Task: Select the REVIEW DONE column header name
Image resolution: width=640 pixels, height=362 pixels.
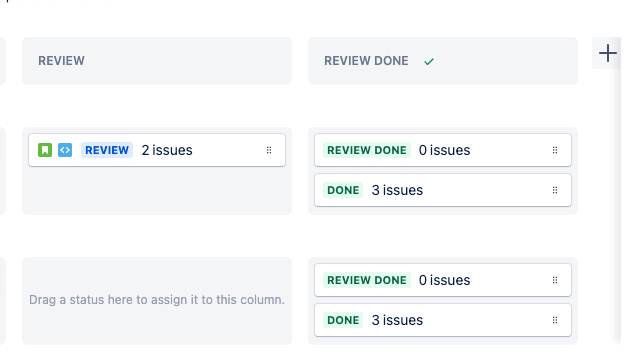Action: pyautogui.click(x=366, y=61)
